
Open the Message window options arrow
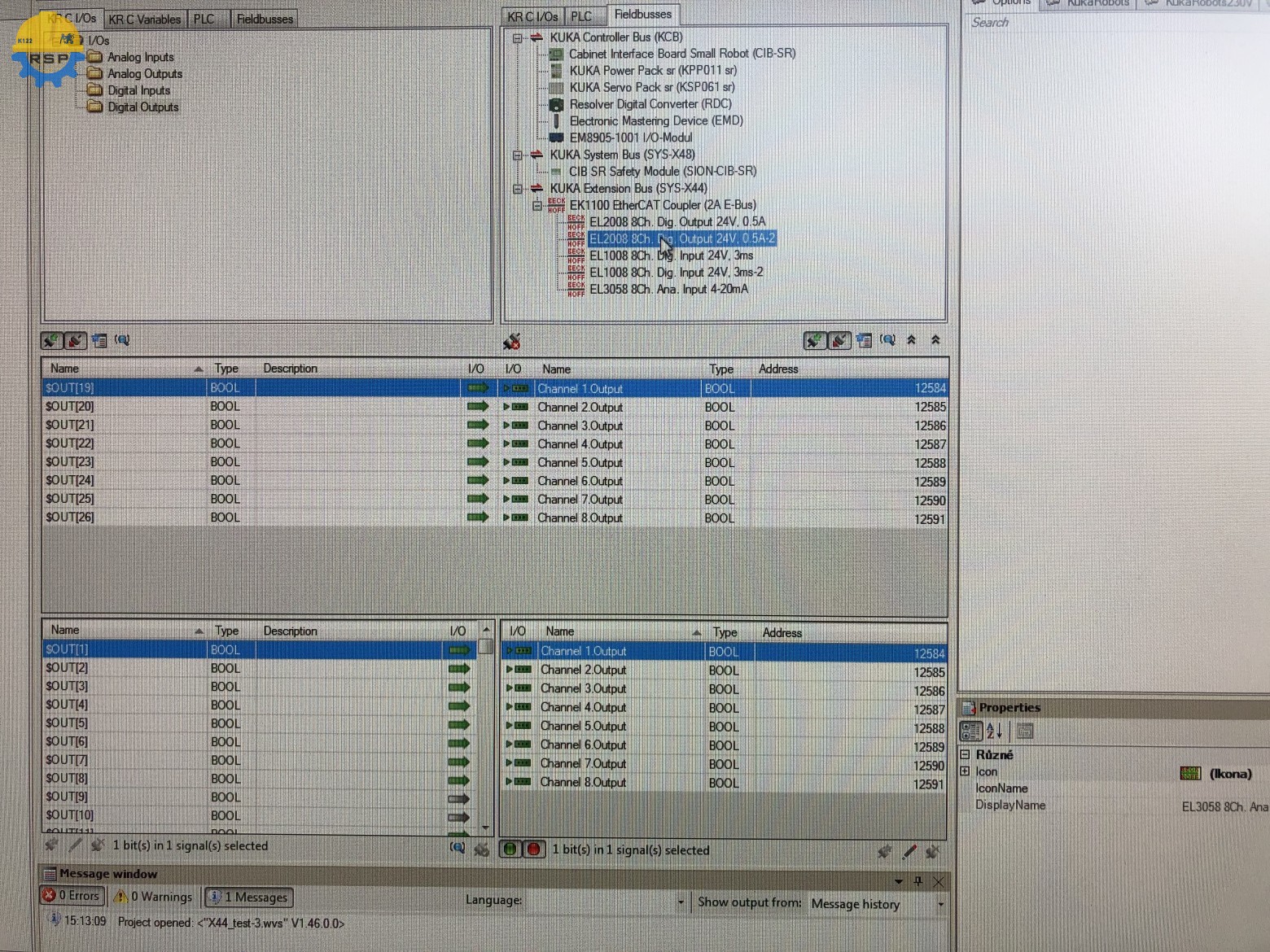(899, 881)
